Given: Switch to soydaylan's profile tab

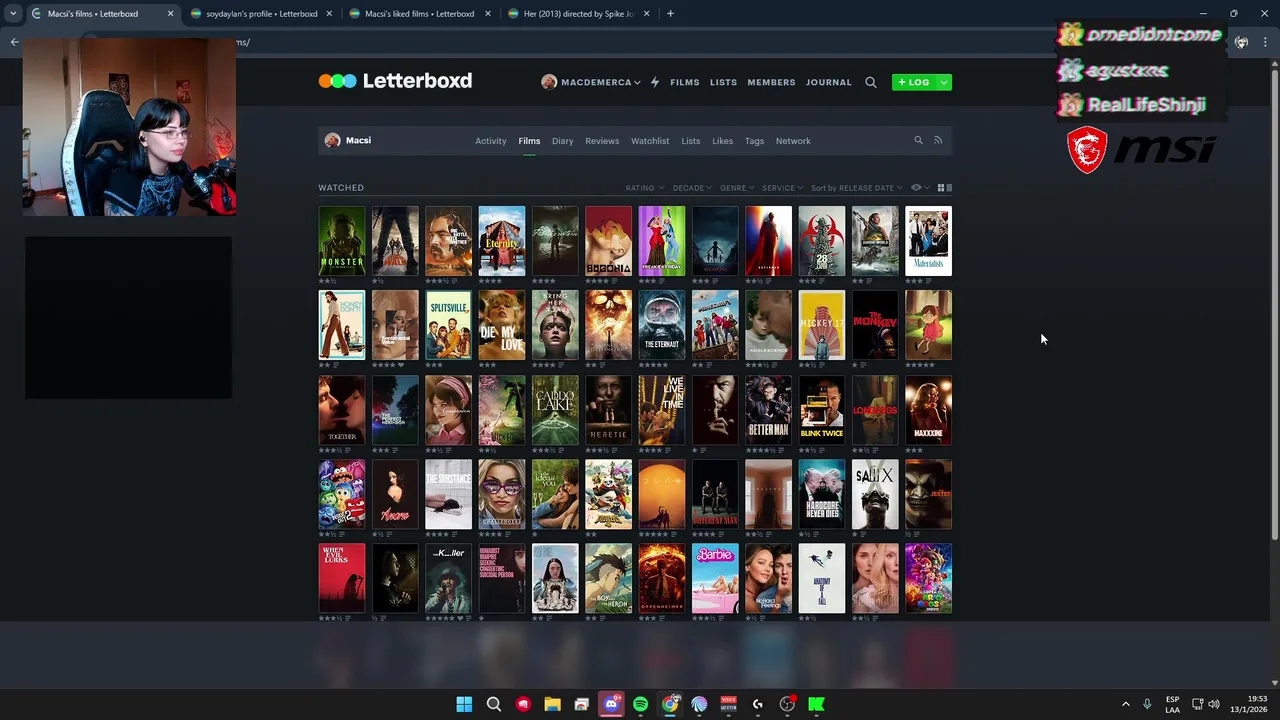Looking at the screenshot, I should [262, 14].
